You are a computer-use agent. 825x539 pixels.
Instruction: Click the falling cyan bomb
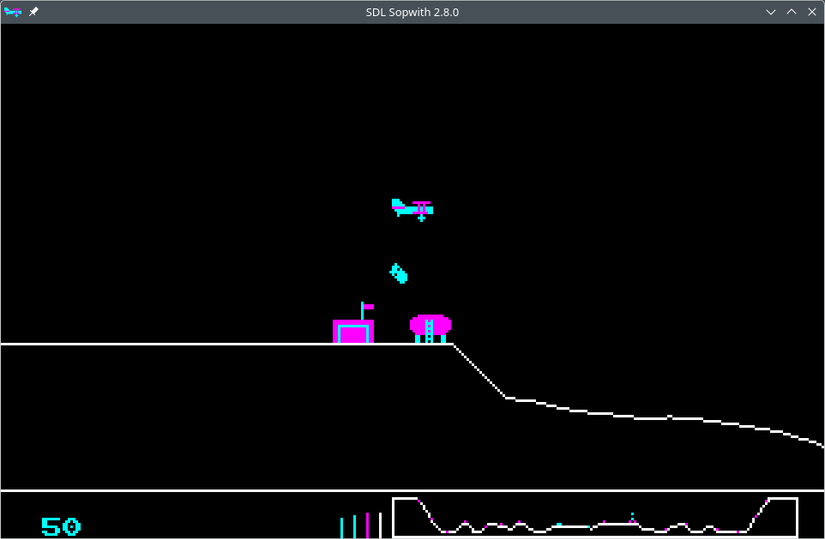point(398,274)
